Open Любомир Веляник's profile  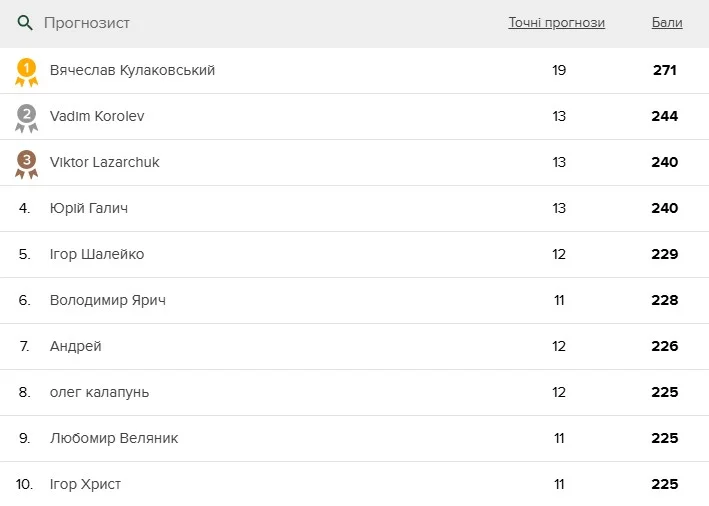(x=114, y=438)
